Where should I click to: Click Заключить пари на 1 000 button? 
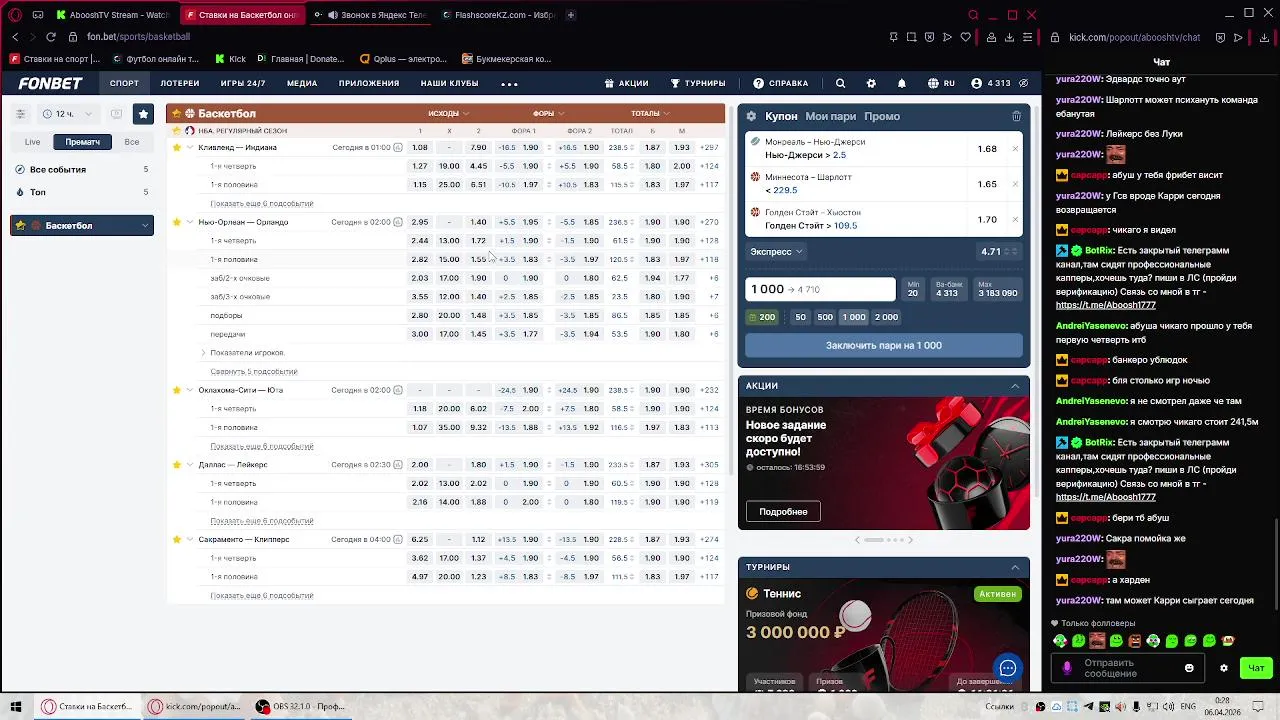(884, 345)
